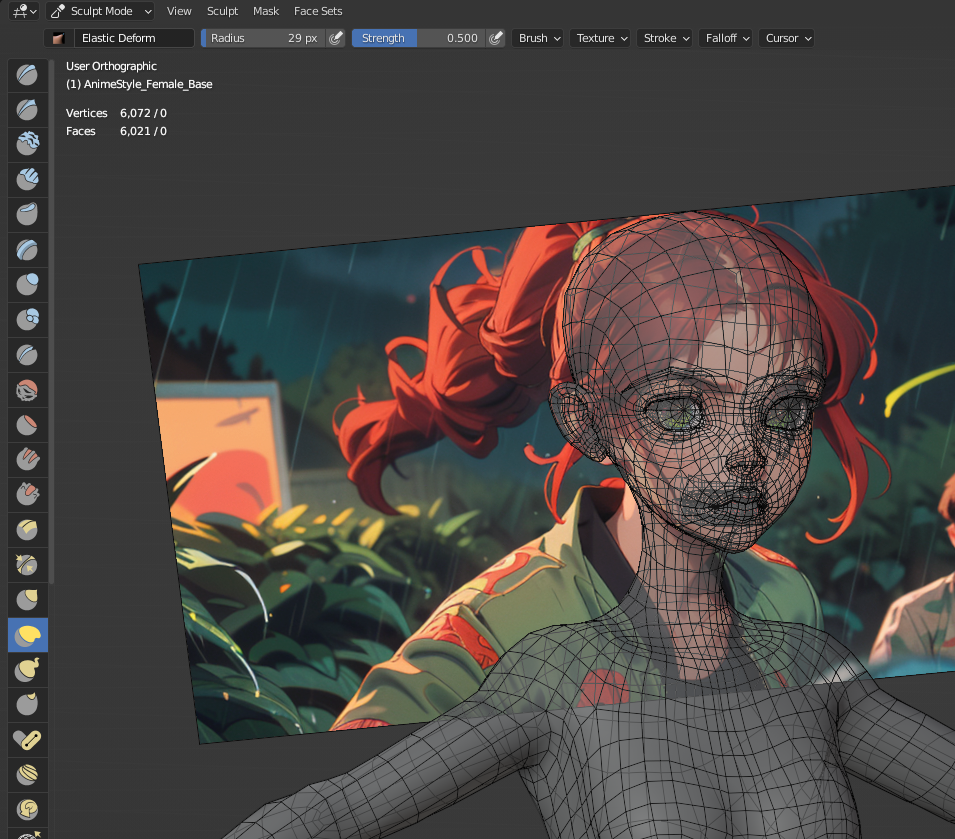Select the Crease brush tool
Screen dimensions: 955x839
coord(27,354)
